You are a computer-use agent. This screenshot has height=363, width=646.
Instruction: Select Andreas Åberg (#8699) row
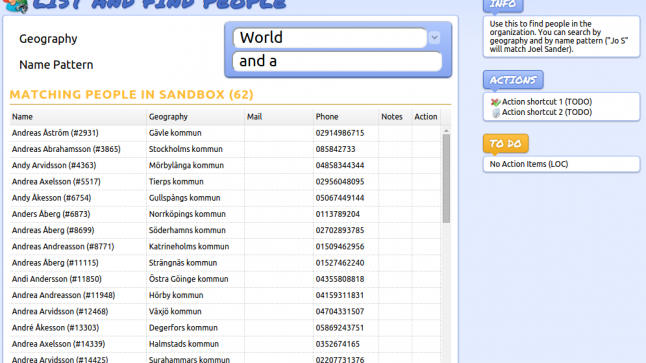pyautogui.click(x=225, y=230)
